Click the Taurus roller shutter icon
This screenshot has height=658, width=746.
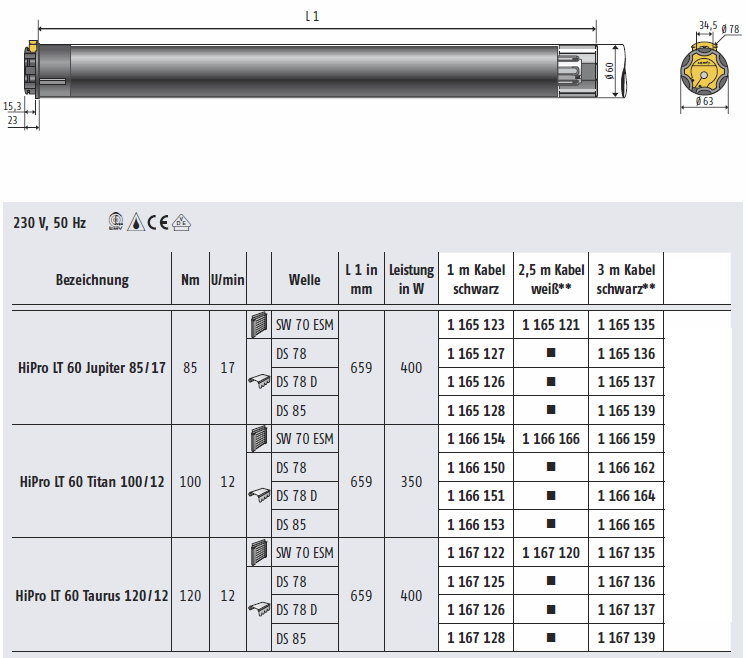[x=259, y=552]
